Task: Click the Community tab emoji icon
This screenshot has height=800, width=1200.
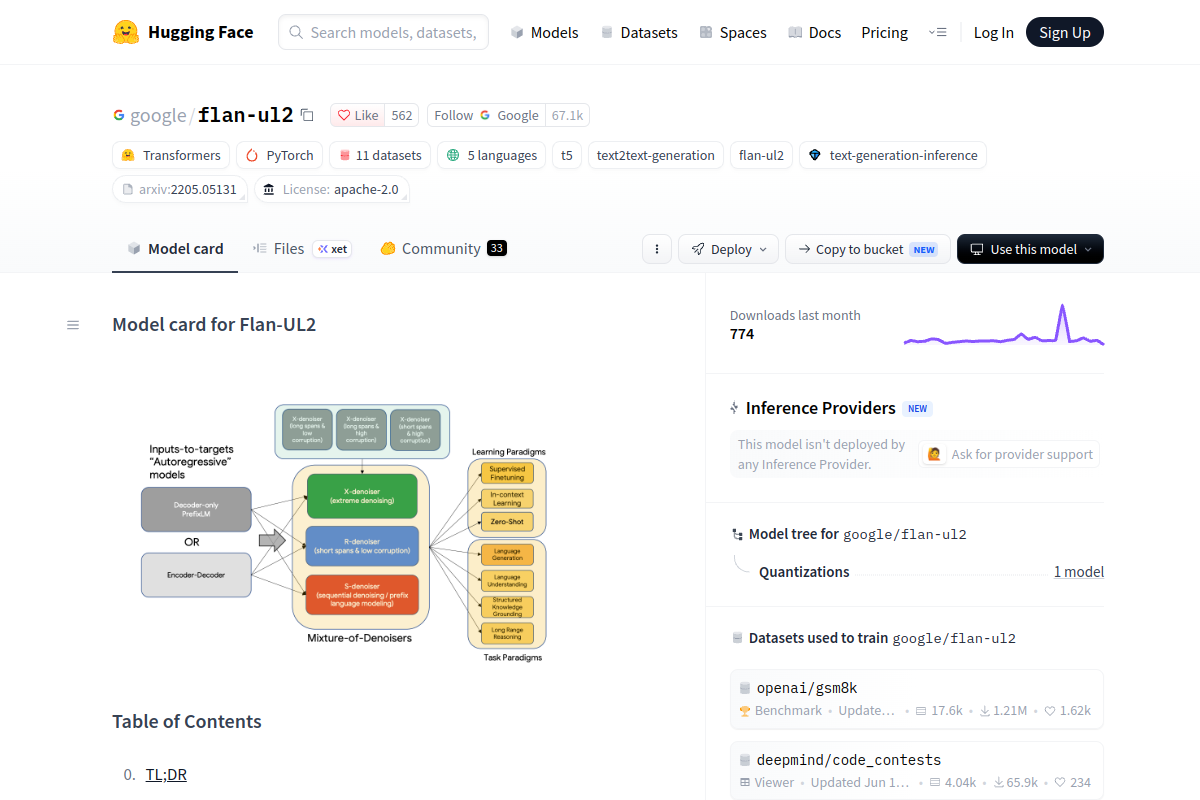Action: coord(388,248)
